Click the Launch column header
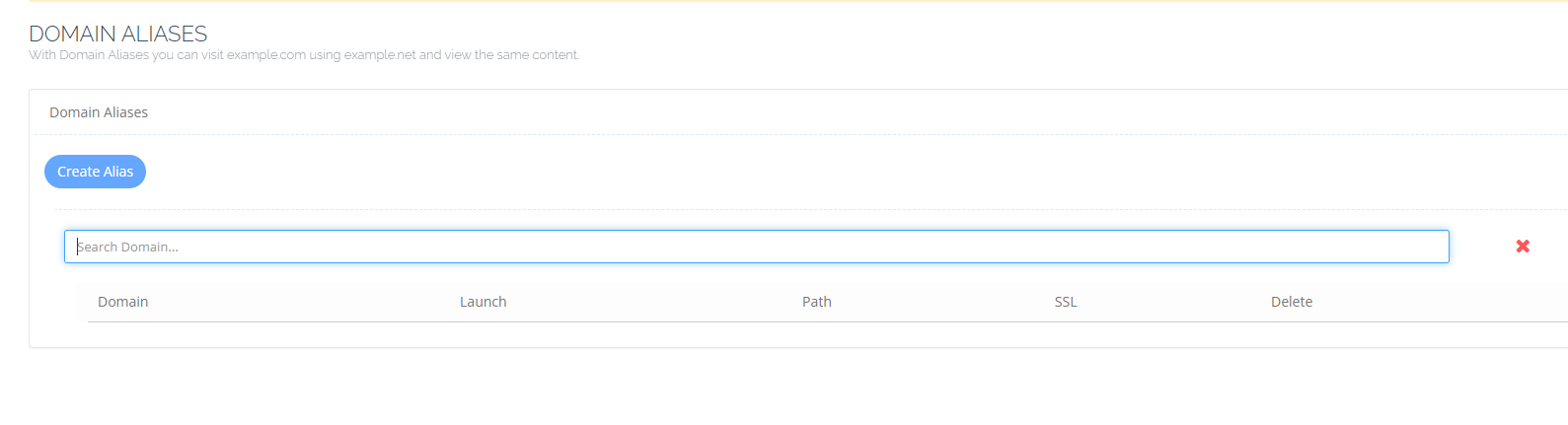 pos(483,302)
